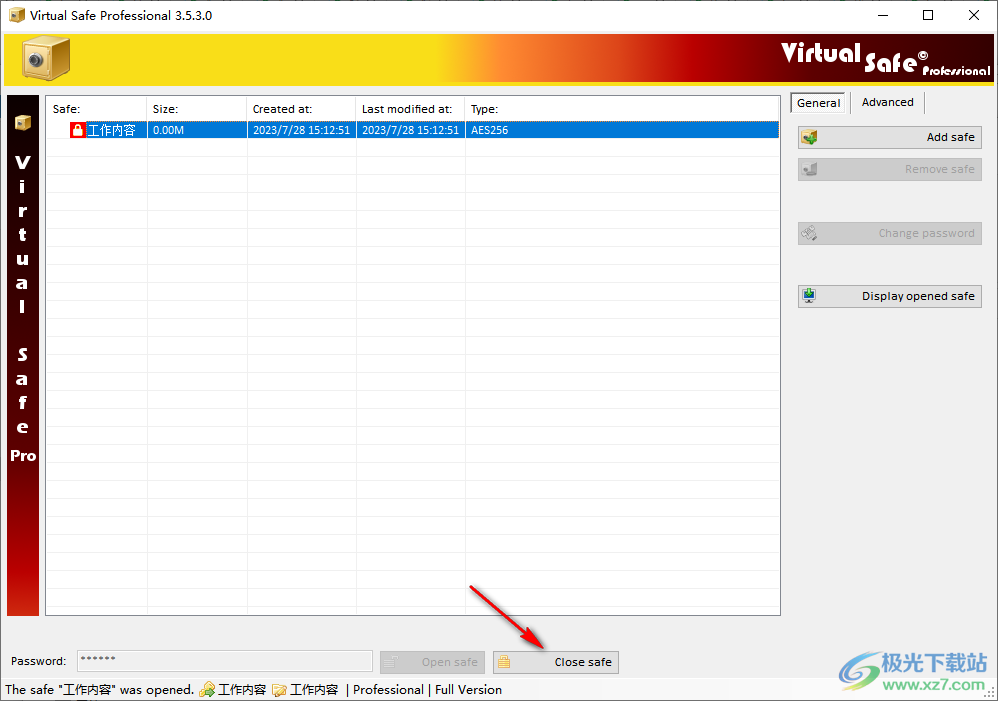The image size is (998, 701).
Task: Click the Full Version status text
Action: click(468, 690)
